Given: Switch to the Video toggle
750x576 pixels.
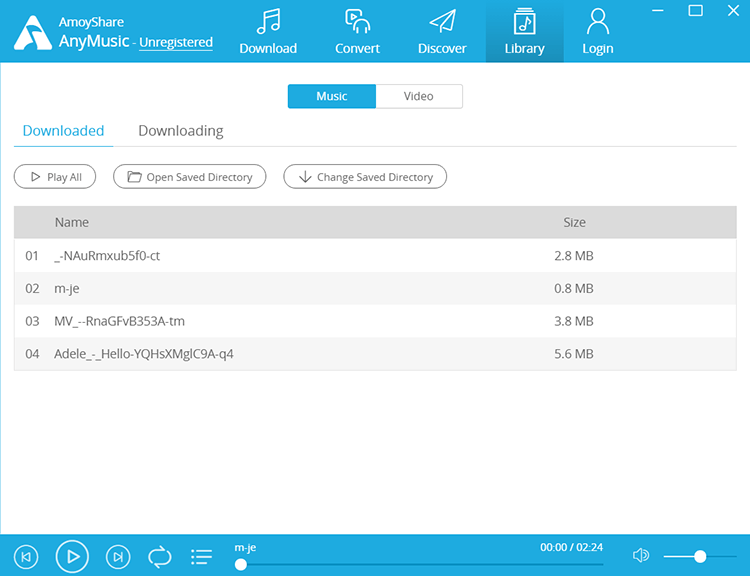Looking at the screenshot, I should point(419,96).
